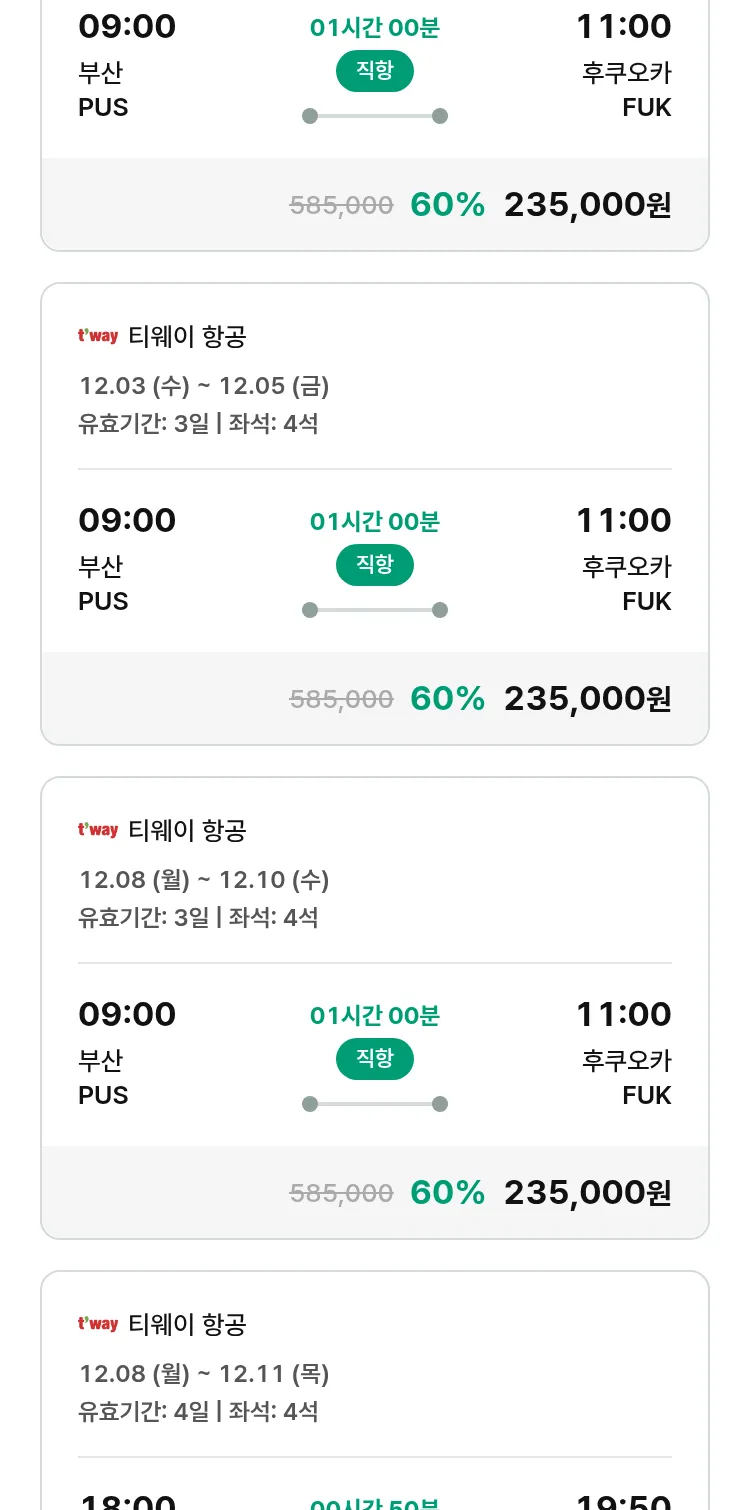
Task: Open the 12.03 (수) ~ 12.05 (금) date range
Action: (x=204, y=386)
